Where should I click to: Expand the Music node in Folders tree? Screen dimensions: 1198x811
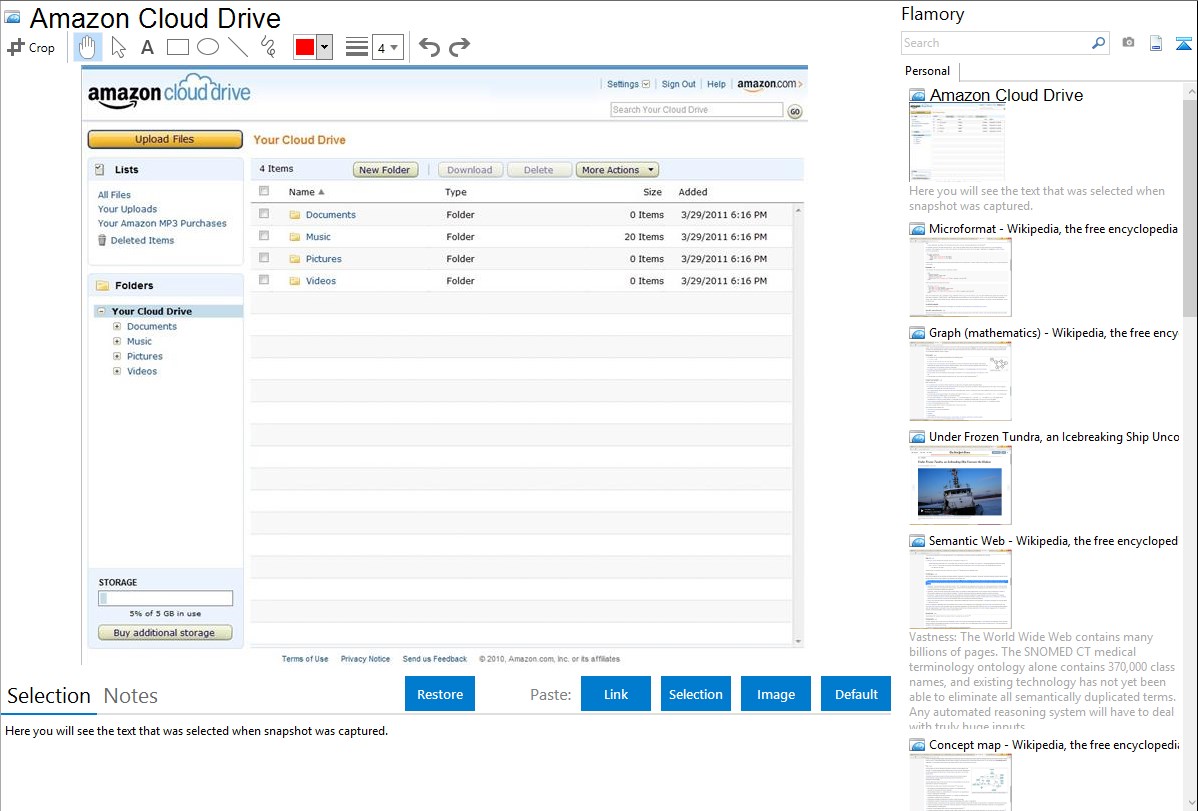point(117,342)
